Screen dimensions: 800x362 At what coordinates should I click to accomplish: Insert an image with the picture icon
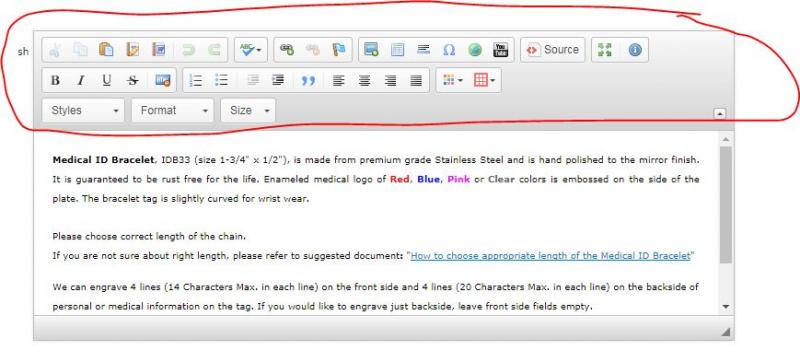pyautogui.click(x=371, y=49)
